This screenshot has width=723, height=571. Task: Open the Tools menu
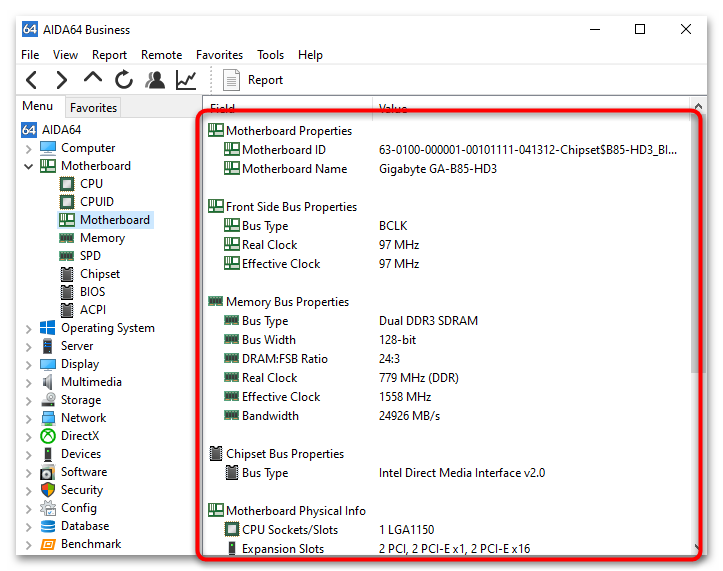270,55
